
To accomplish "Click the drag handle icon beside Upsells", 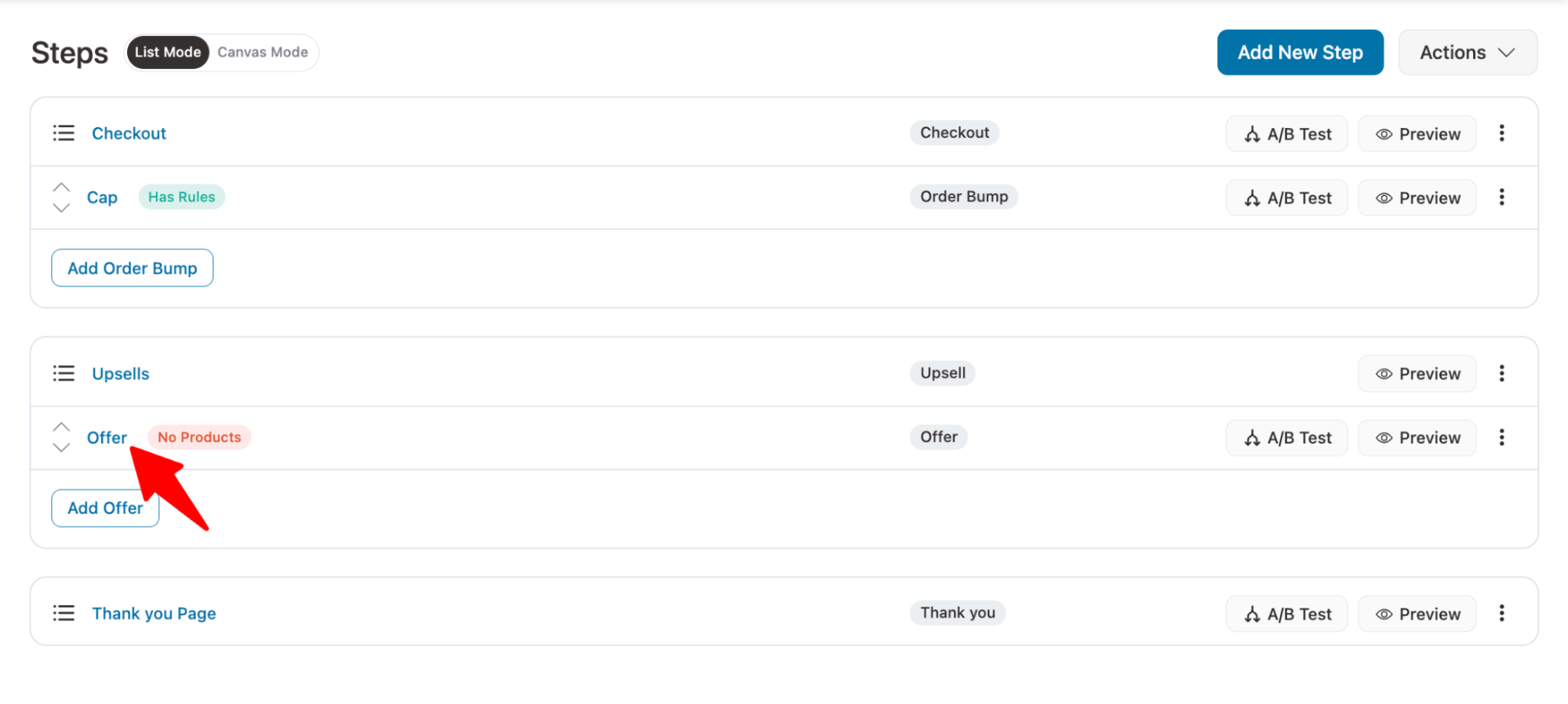I will pyautogui.click(x=64, y=374).
